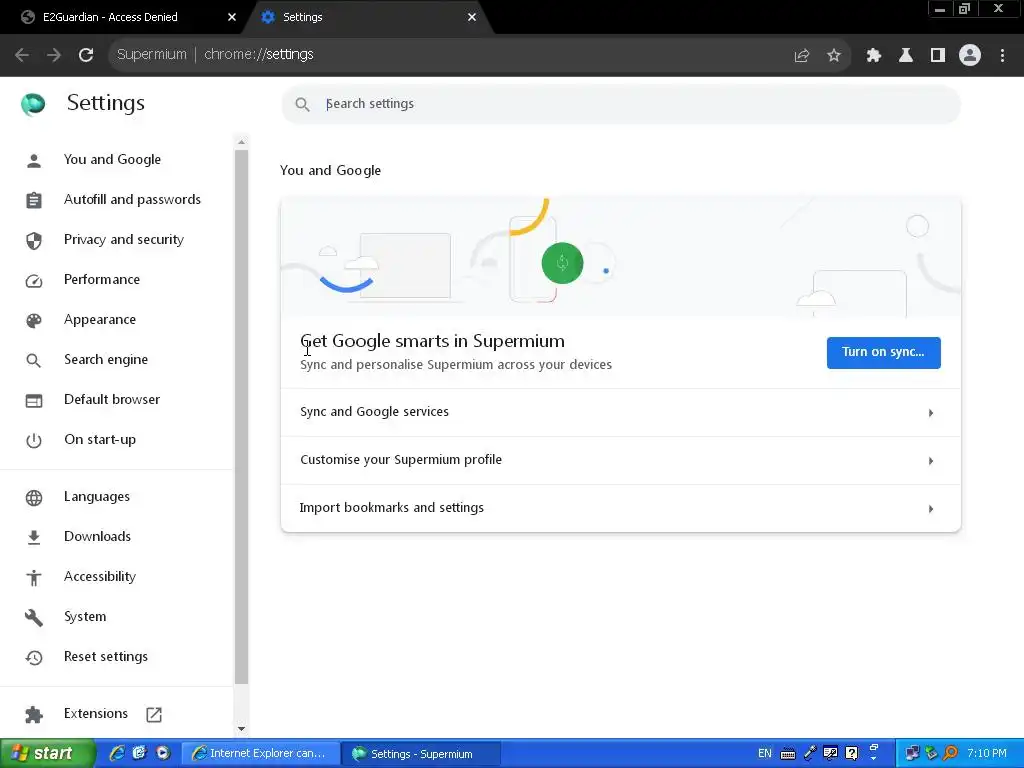Close the Settings tab
The width and height of the screenshot is (1024, 768).
(472, 17)
